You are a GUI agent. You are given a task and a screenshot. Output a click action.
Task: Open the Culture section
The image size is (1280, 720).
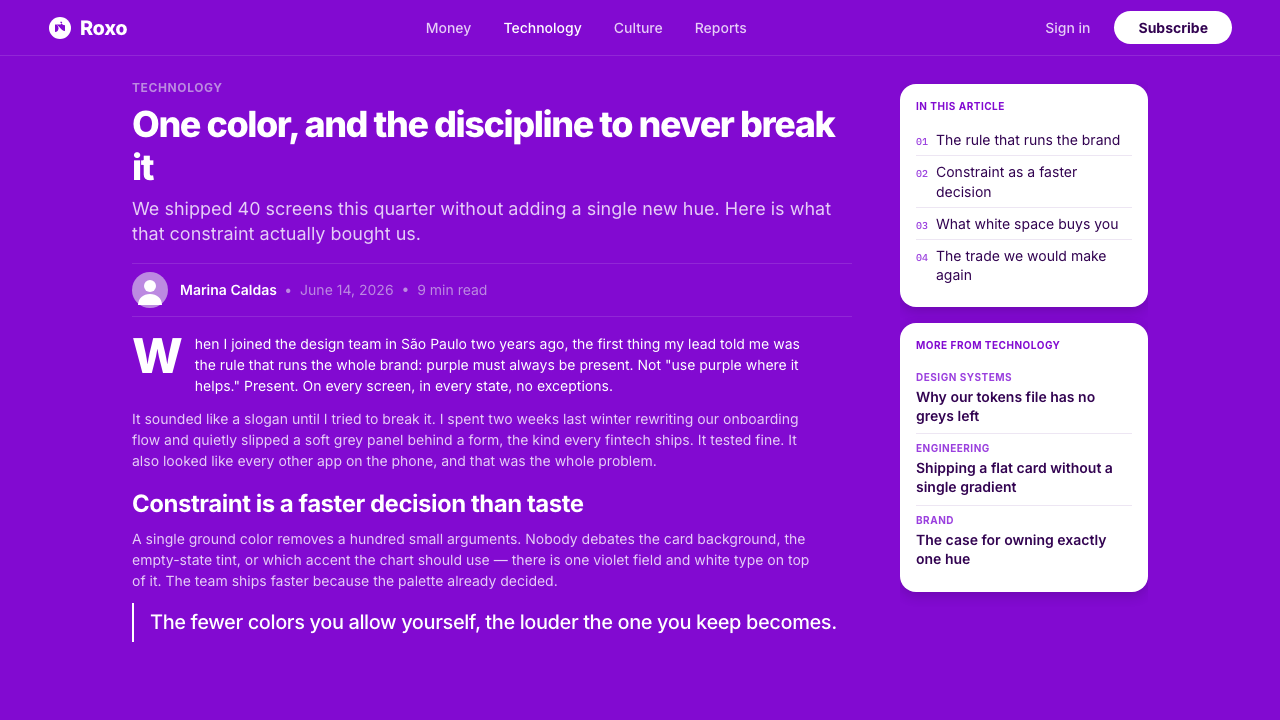(x=638, y=28)
